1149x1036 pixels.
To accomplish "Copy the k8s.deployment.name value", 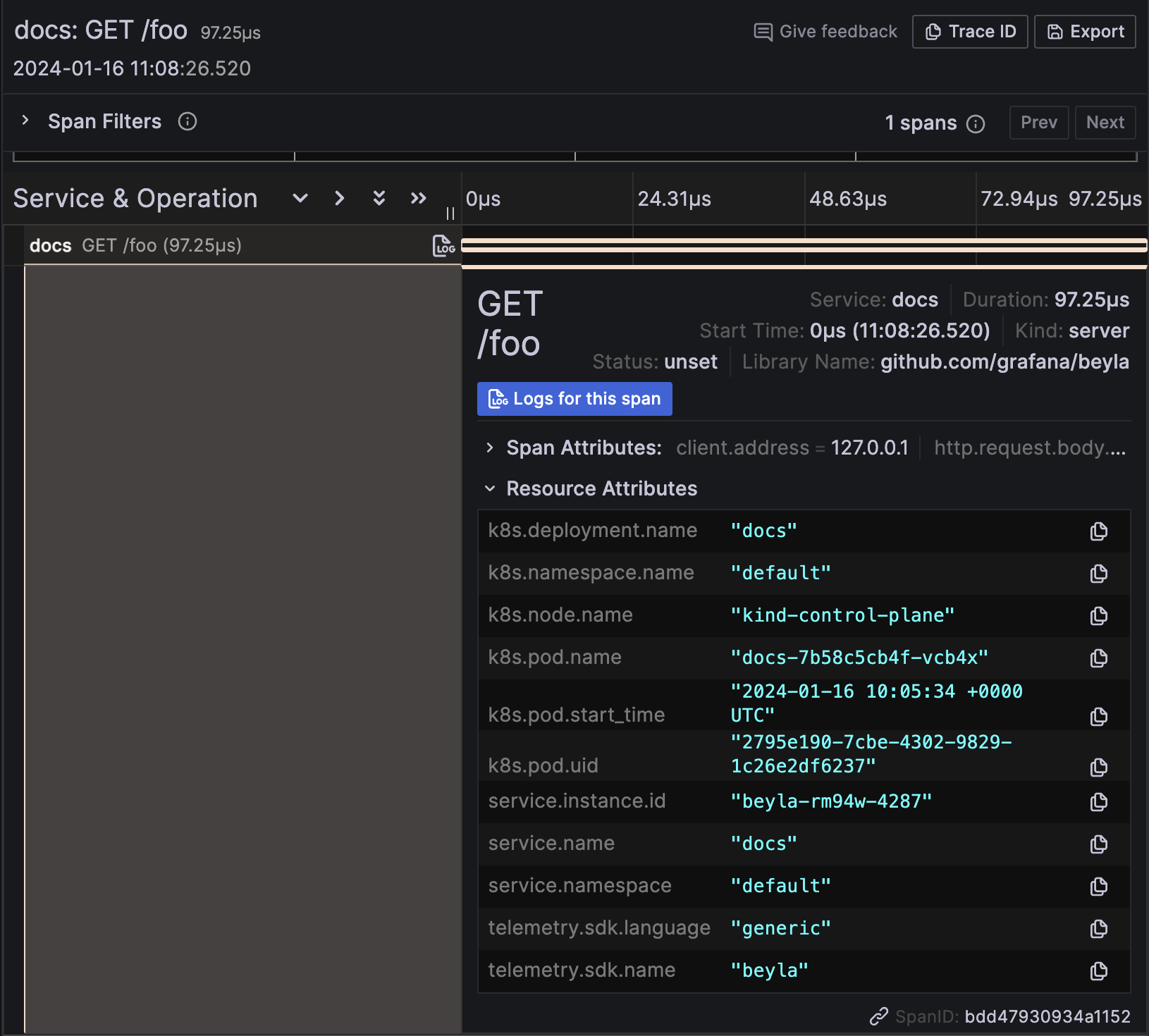I will (1098, 531).
